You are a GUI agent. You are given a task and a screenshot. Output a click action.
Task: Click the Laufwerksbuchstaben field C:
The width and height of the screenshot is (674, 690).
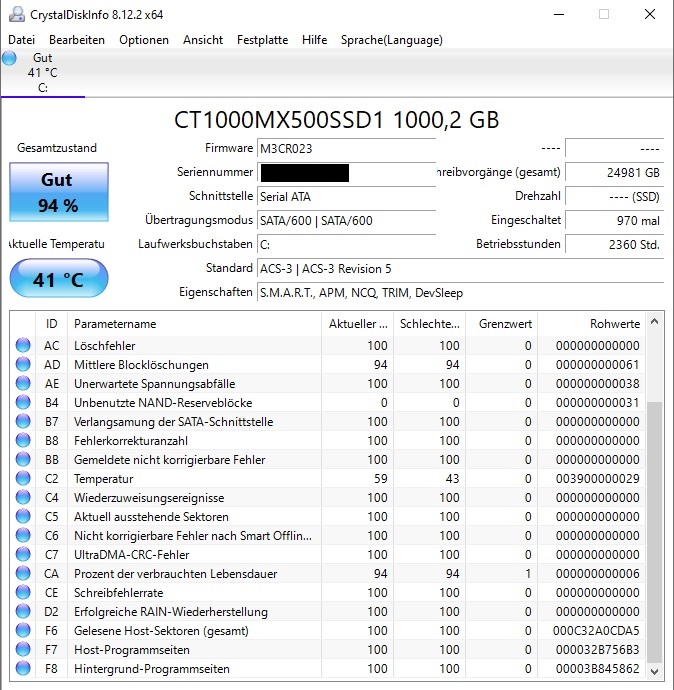pyautogui.click(x=346, y=244)
